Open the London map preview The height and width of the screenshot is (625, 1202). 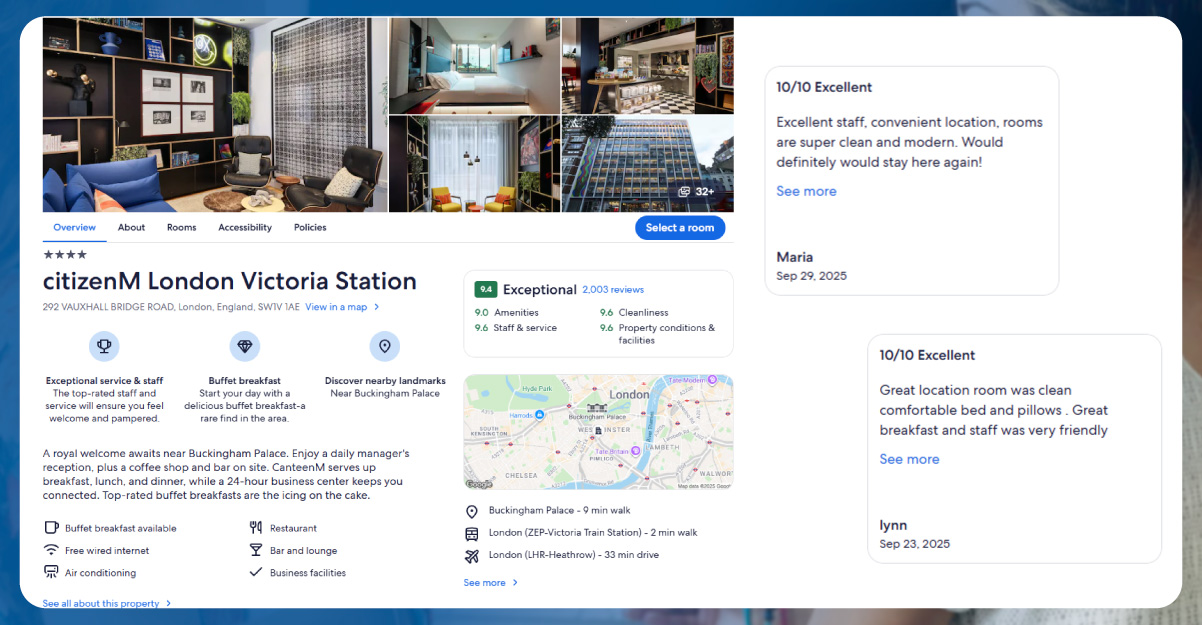coord(598,432)
